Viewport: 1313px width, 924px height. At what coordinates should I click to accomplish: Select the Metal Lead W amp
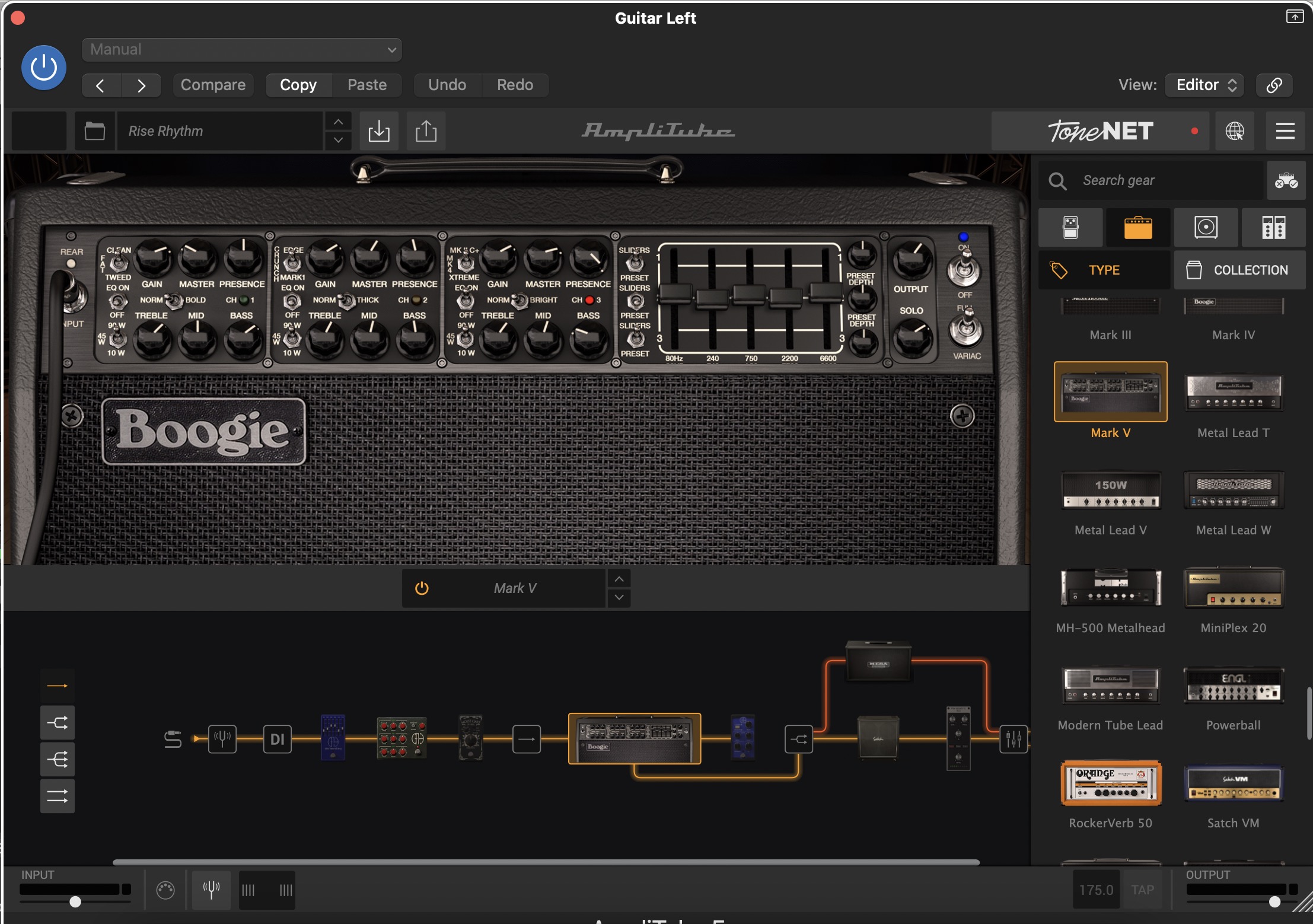[1234, 490]
